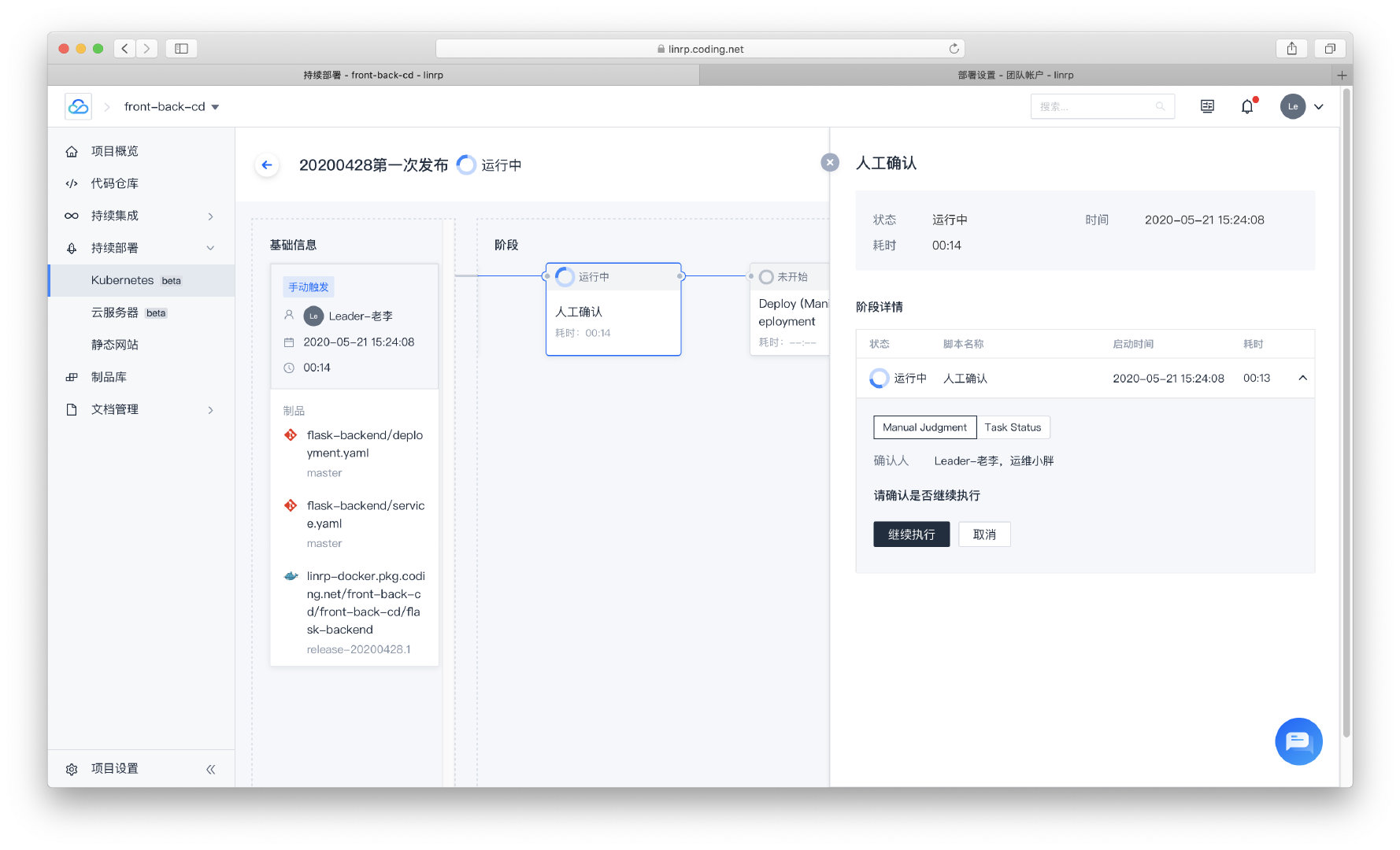Show all tabs overview in Safari

click(x=1330, y=49)
